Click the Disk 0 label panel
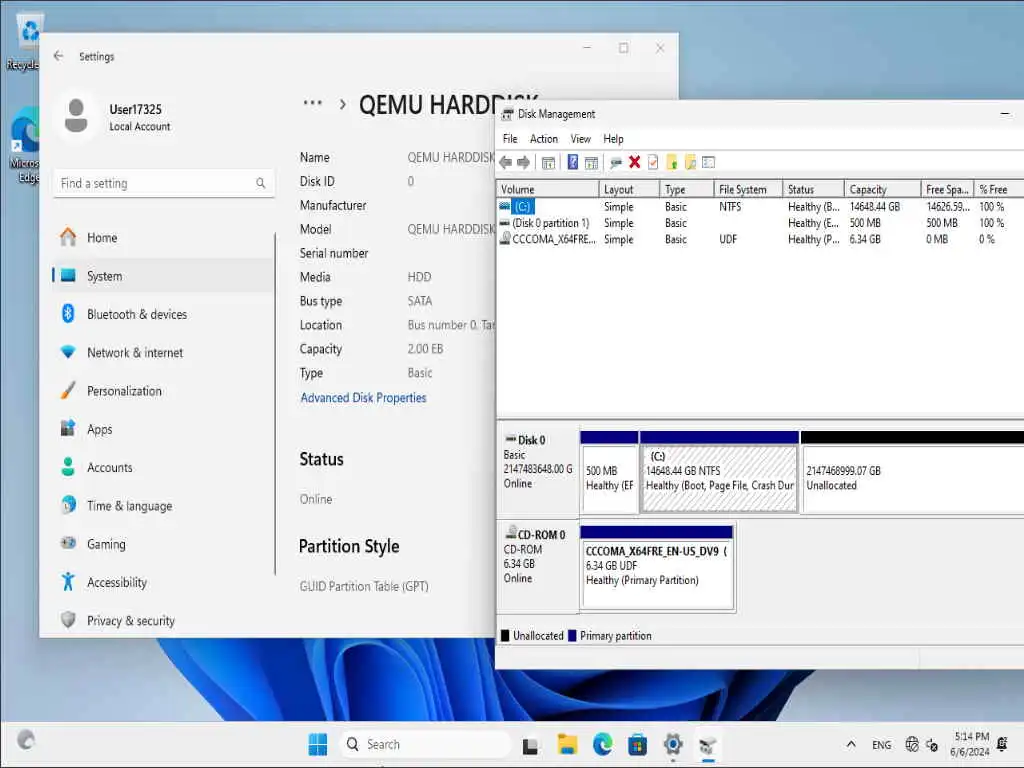The image size is (1024, 768). coord(537,472)
